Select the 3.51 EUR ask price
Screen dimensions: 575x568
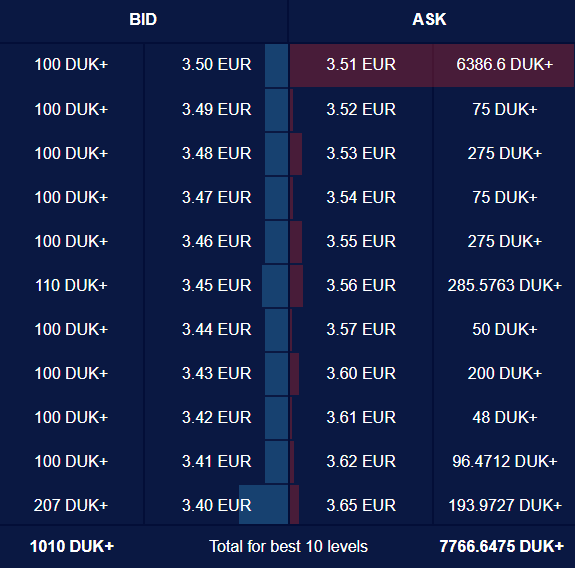361,65
